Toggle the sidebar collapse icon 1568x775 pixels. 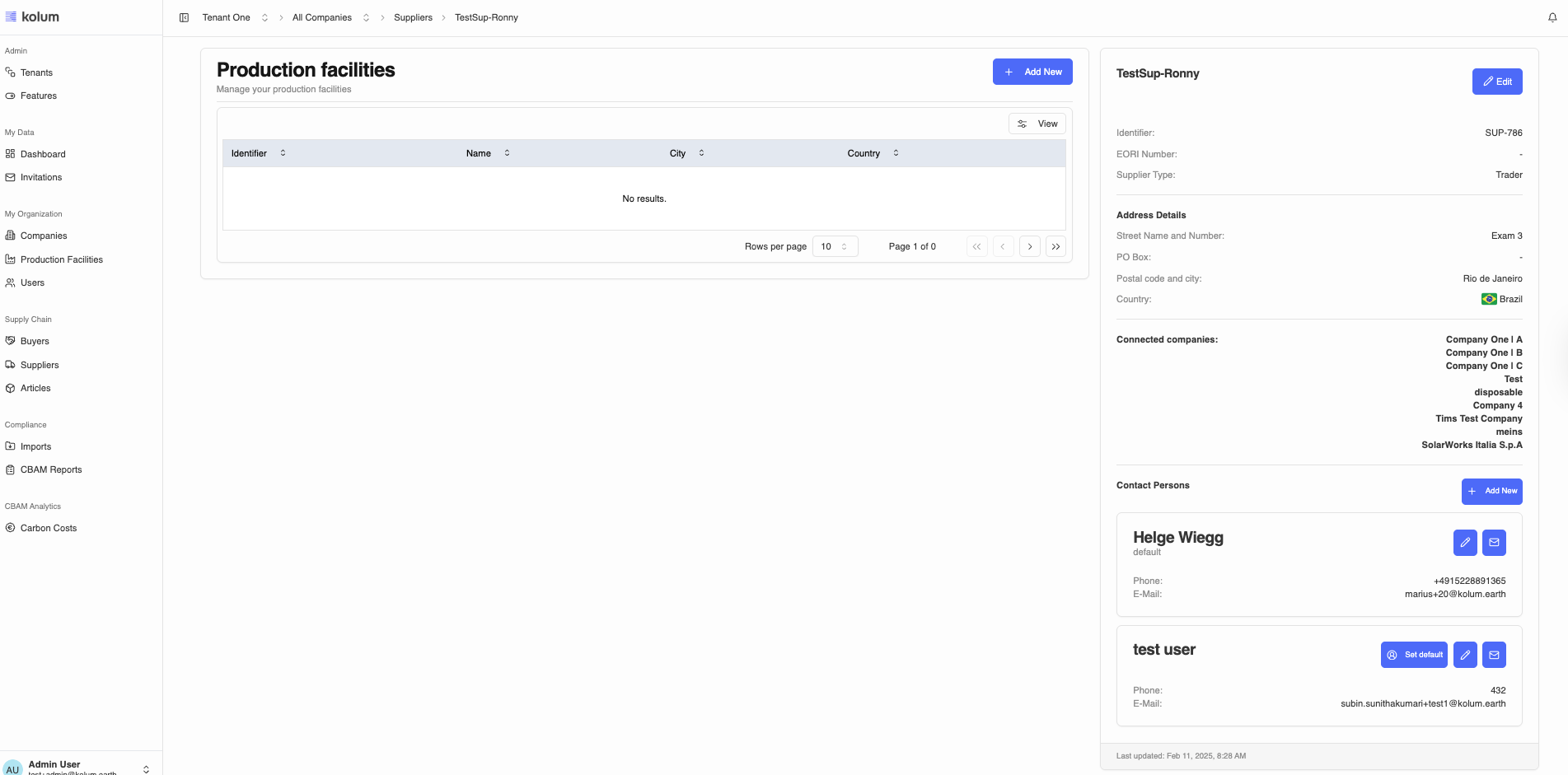point(184,17)
